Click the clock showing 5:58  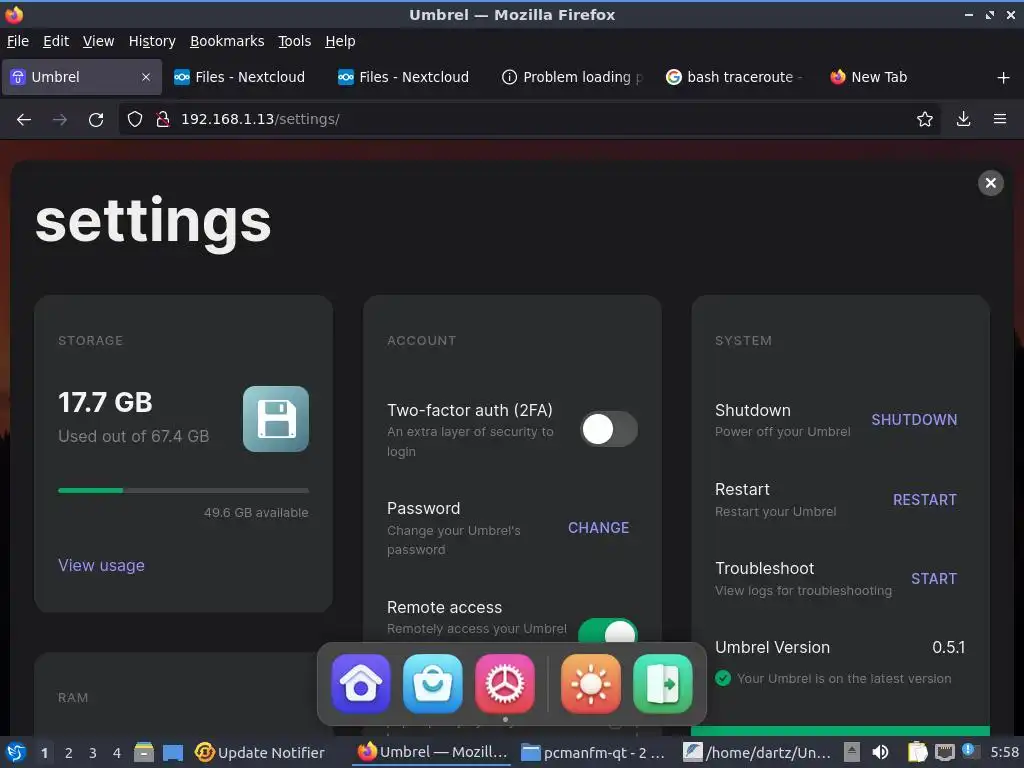click(1004, 752)
